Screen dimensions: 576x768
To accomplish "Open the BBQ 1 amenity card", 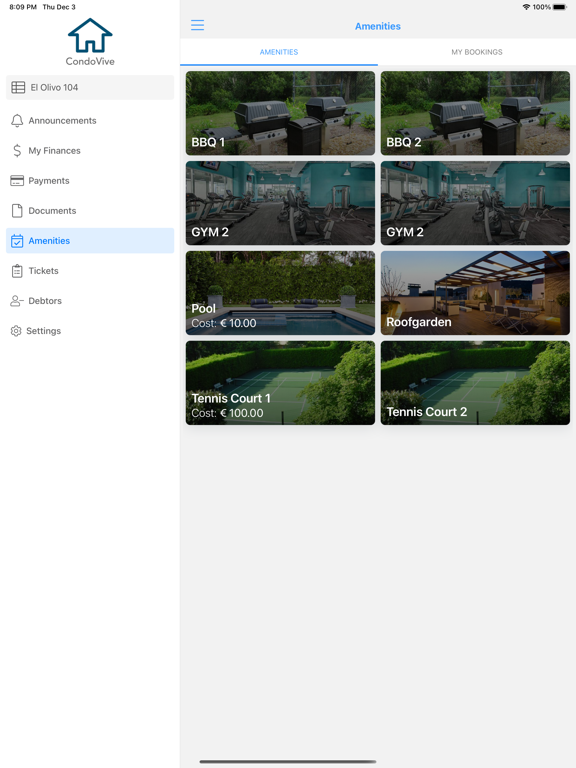I will pyautogui.click(x=280, y=113).
